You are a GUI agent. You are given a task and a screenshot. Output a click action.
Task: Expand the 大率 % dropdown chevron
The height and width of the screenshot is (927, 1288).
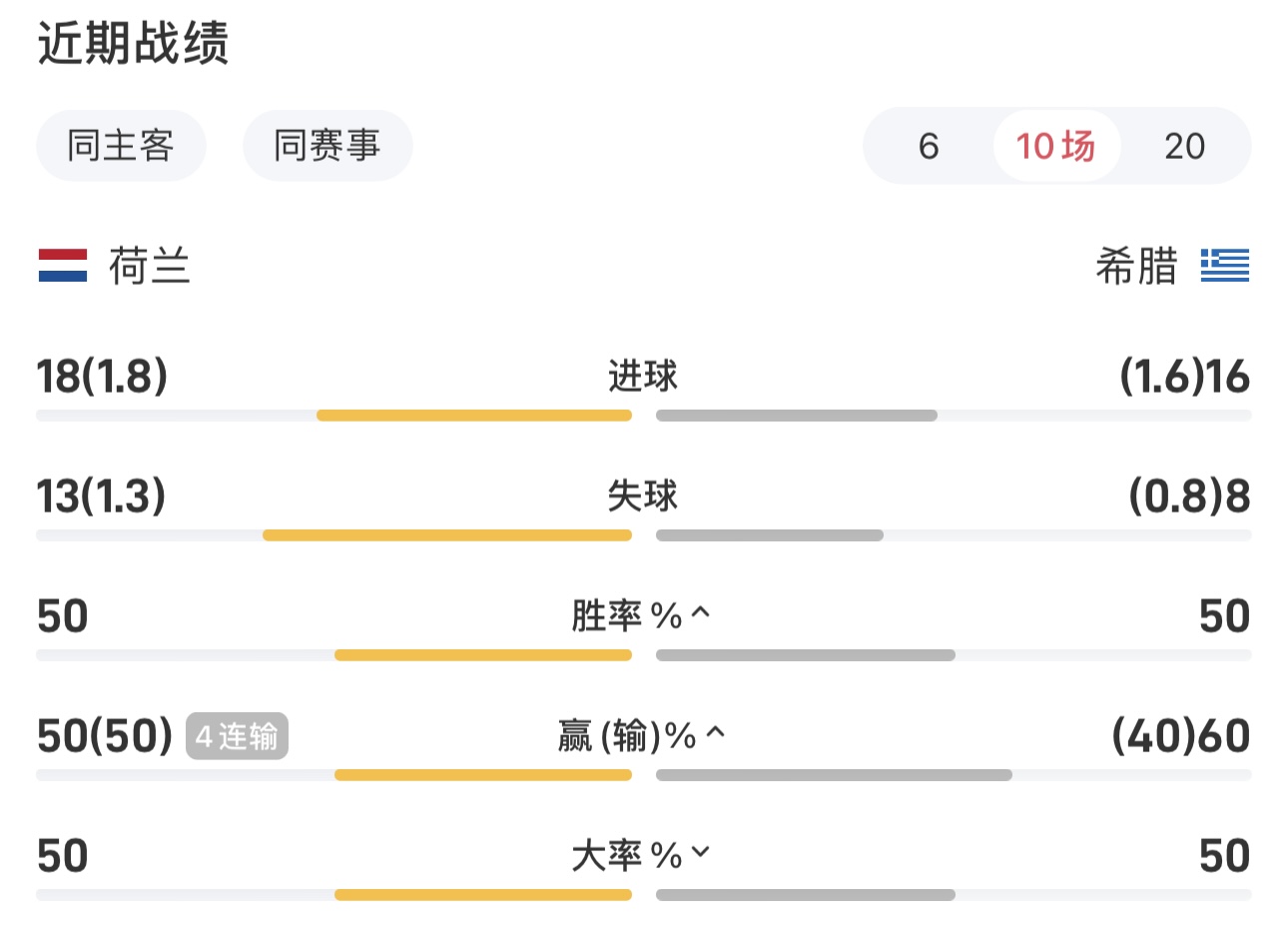pyautogui.click(x=700, y=852)
